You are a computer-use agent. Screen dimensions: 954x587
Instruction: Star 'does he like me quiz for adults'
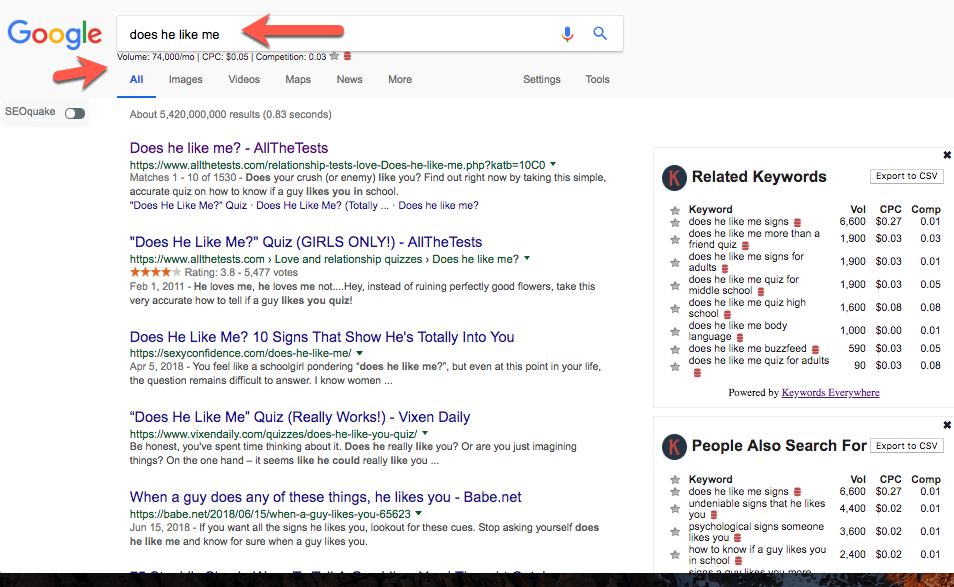pyautogui.click(x=675, y=367)
